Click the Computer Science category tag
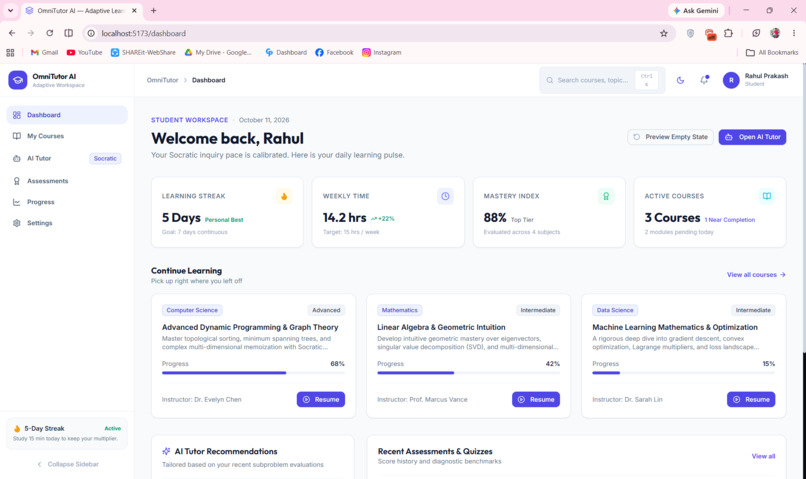 [192, 310]
